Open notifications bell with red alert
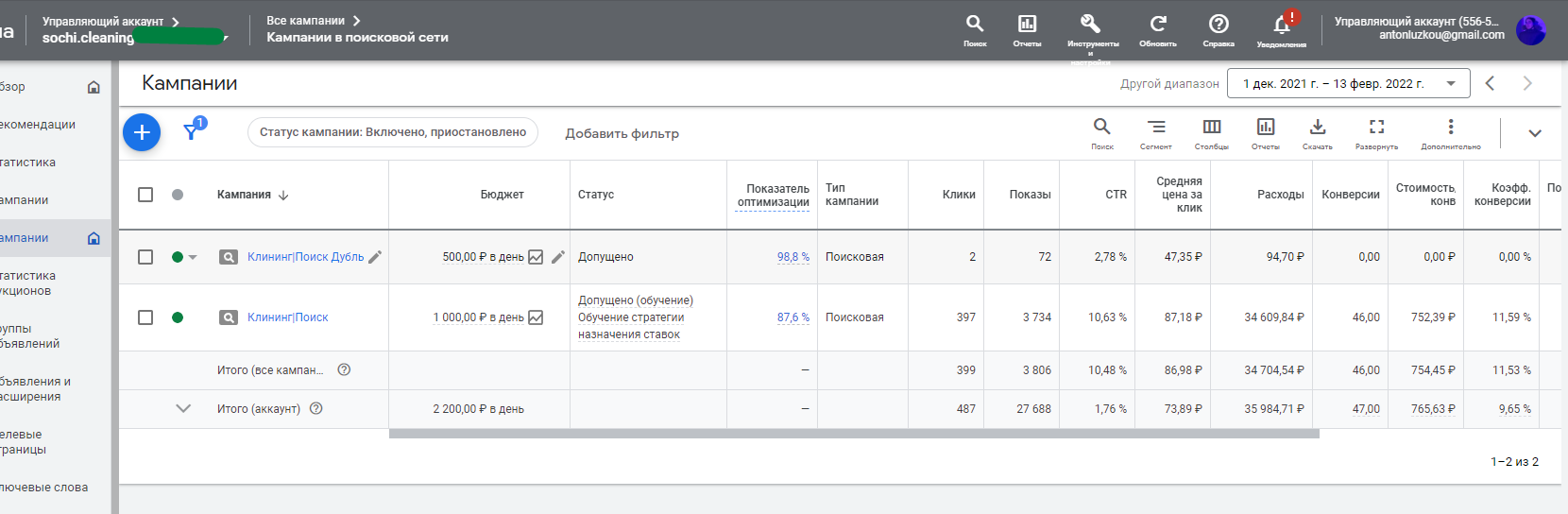This screenshot has width=1568, height=514. pos(1283,23)
